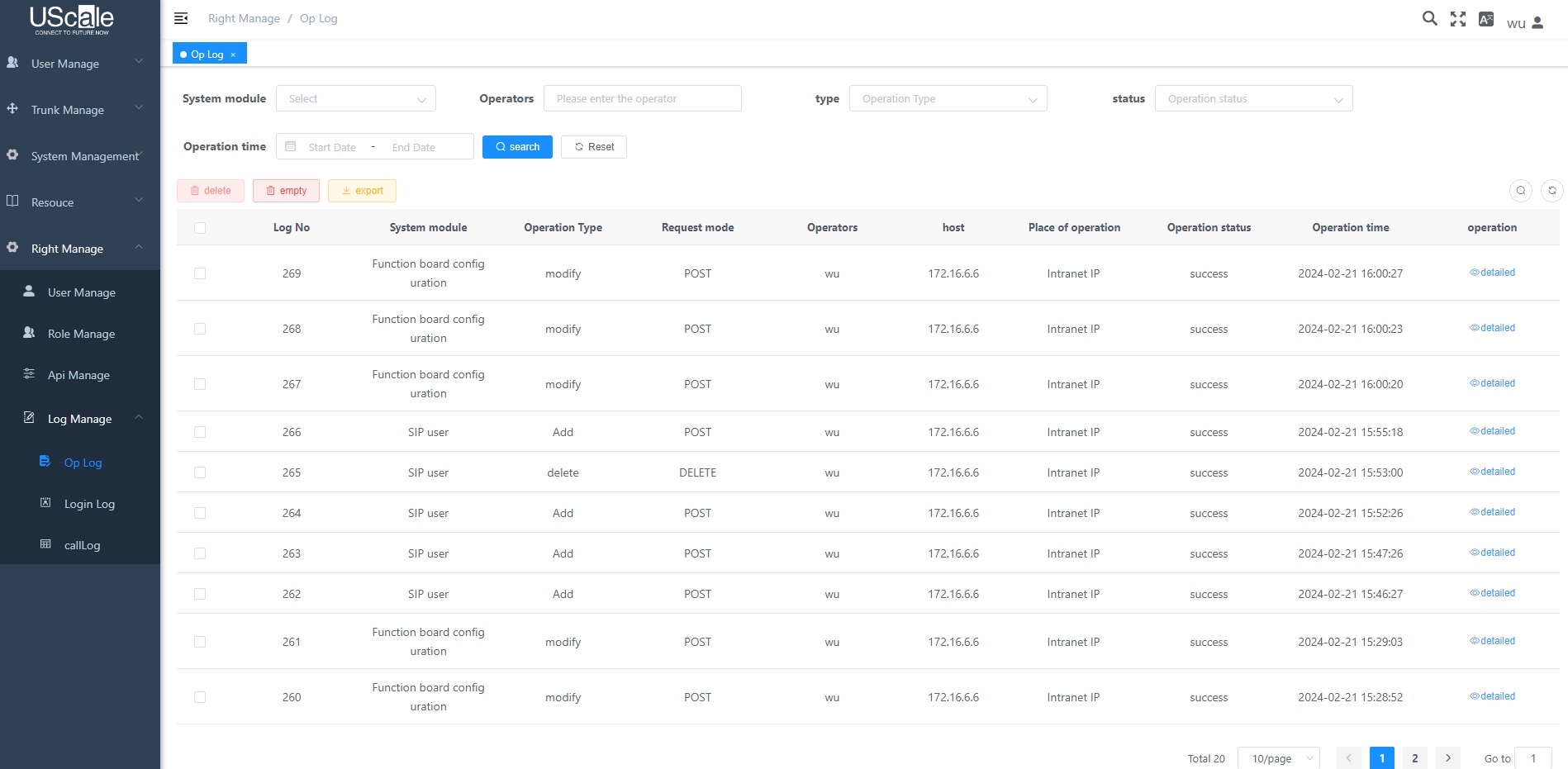Click the Right Manage gear icon
1568x769 pixels.
12,247
